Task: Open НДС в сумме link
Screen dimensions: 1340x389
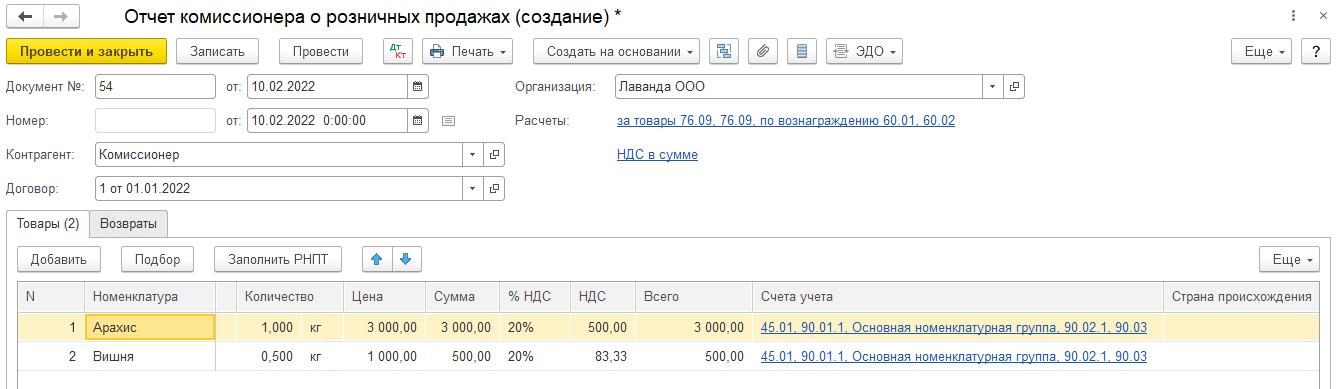Action: [x=657, y=155]
